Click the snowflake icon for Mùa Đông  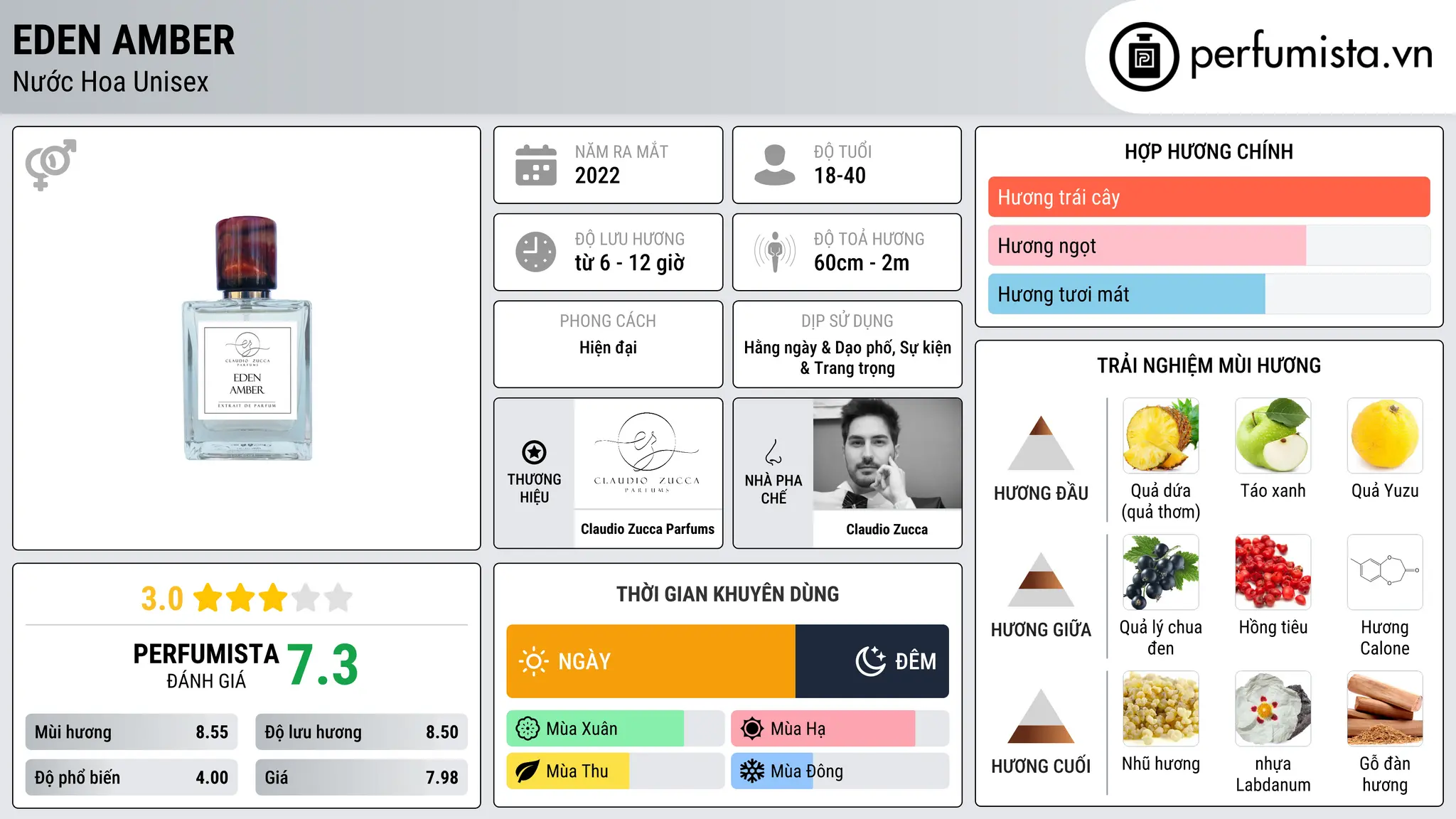tap(752, 771)
